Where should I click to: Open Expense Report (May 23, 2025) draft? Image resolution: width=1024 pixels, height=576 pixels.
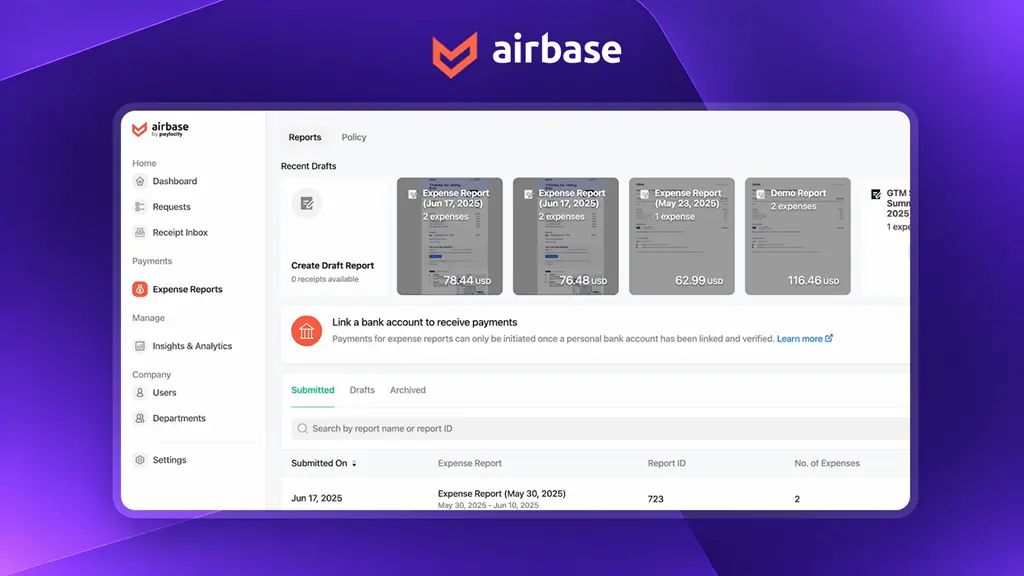682,236
